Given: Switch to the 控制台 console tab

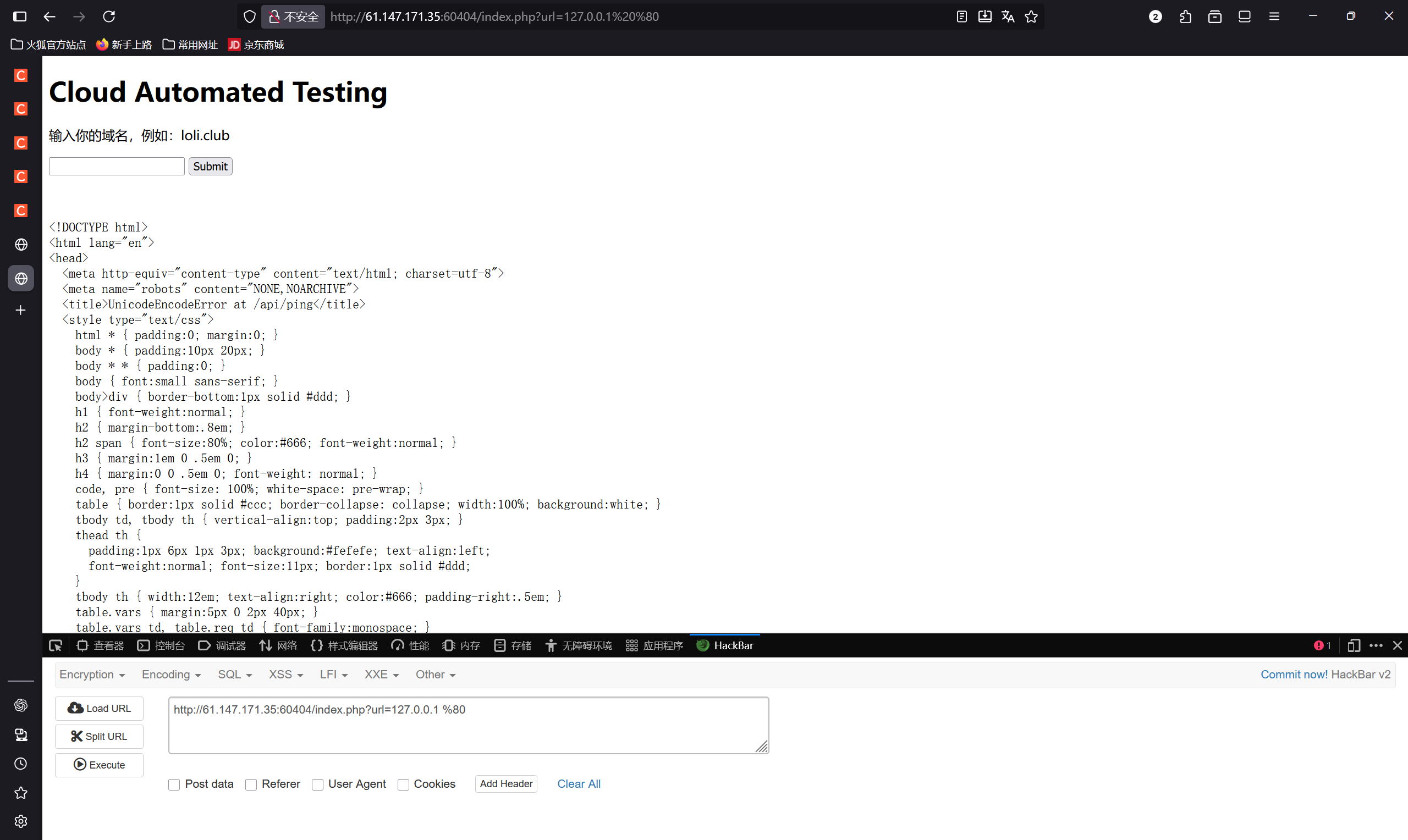Looking at the screenshot, I should (161, 645).
